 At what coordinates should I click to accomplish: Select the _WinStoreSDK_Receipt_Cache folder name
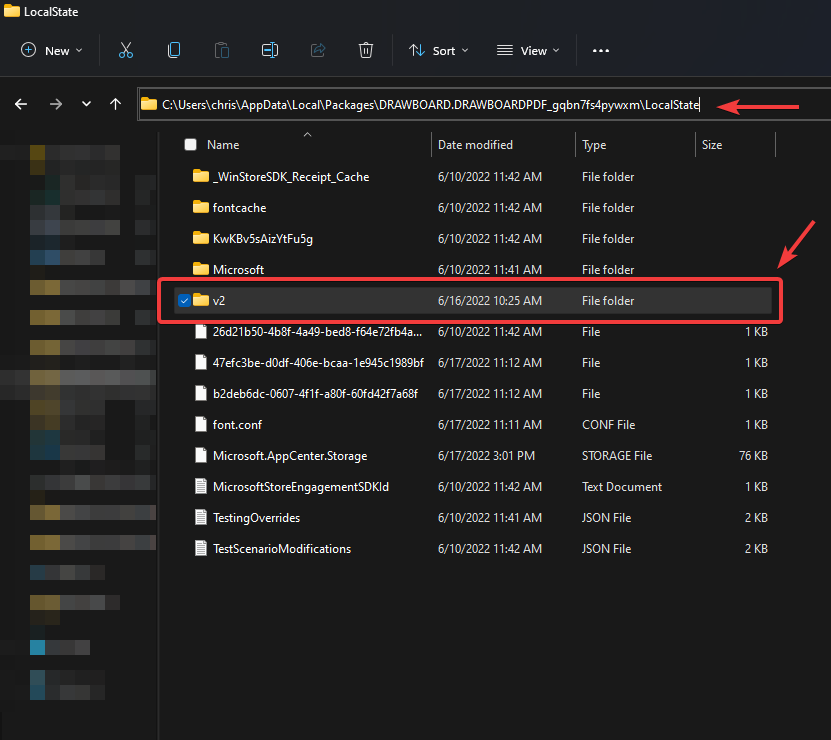tap(290, 177)
